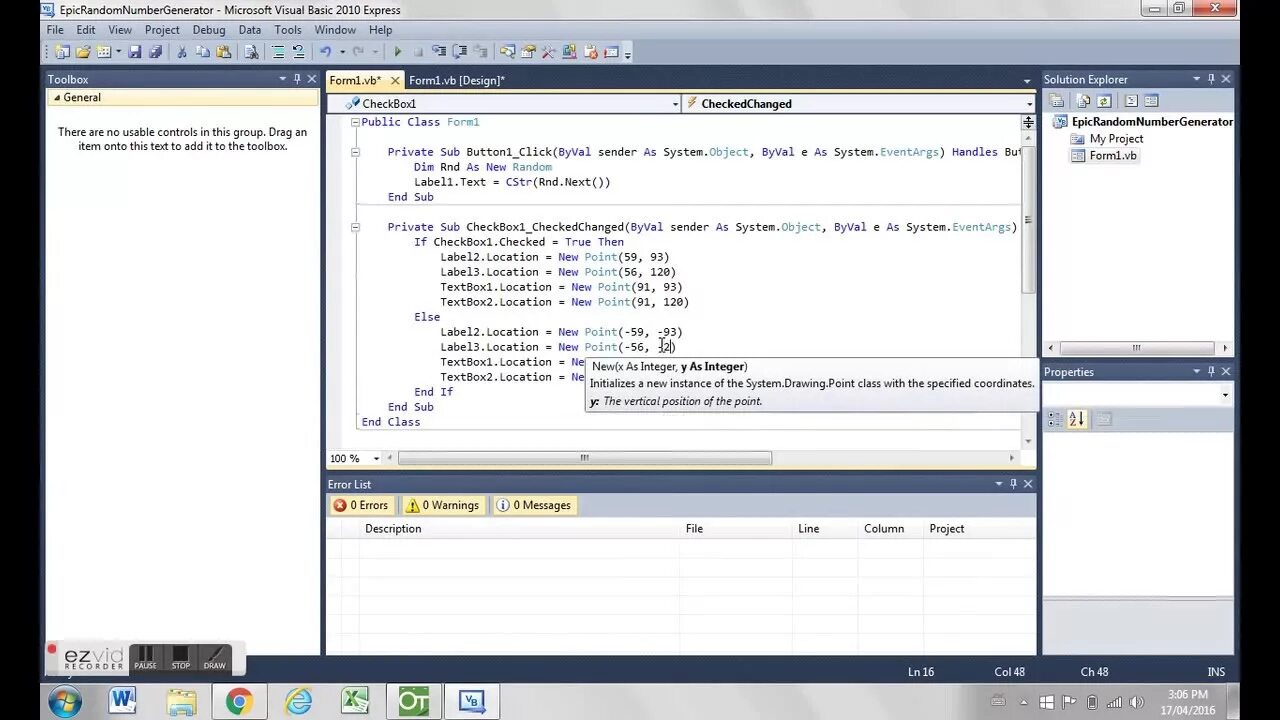
Task: Click Refresh icon in Solution Explorer
Action: tap(1104, 101)
